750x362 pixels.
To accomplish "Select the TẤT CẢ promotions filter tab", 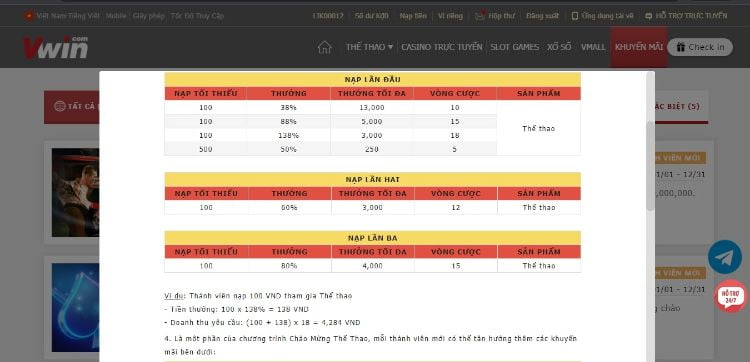I will tap(74, 107).
